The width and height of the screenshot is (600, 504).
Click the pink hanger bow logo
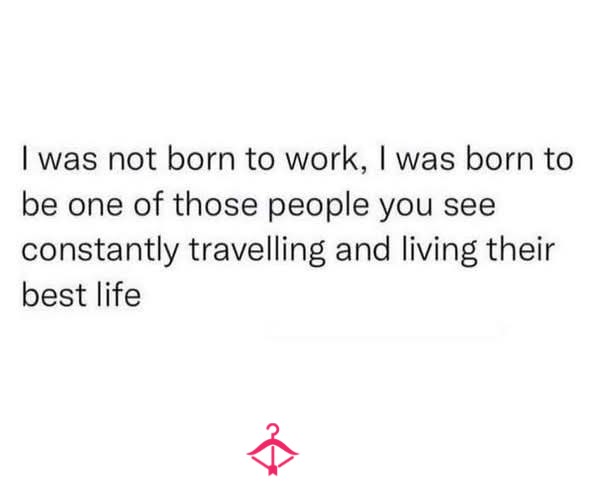coord(272,449)
